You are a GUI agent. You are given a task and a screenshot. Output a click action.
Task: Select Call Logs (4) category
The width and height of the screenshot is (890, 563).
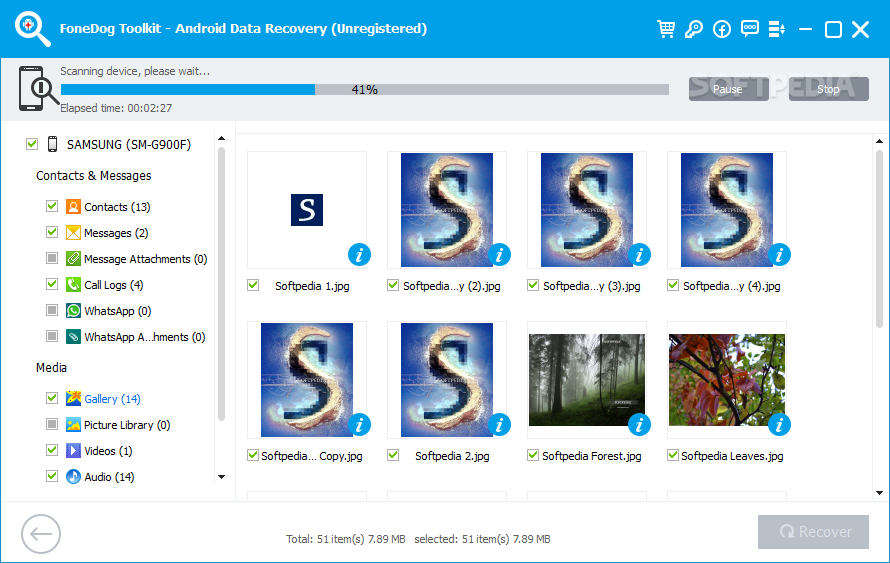pos(114,285)
